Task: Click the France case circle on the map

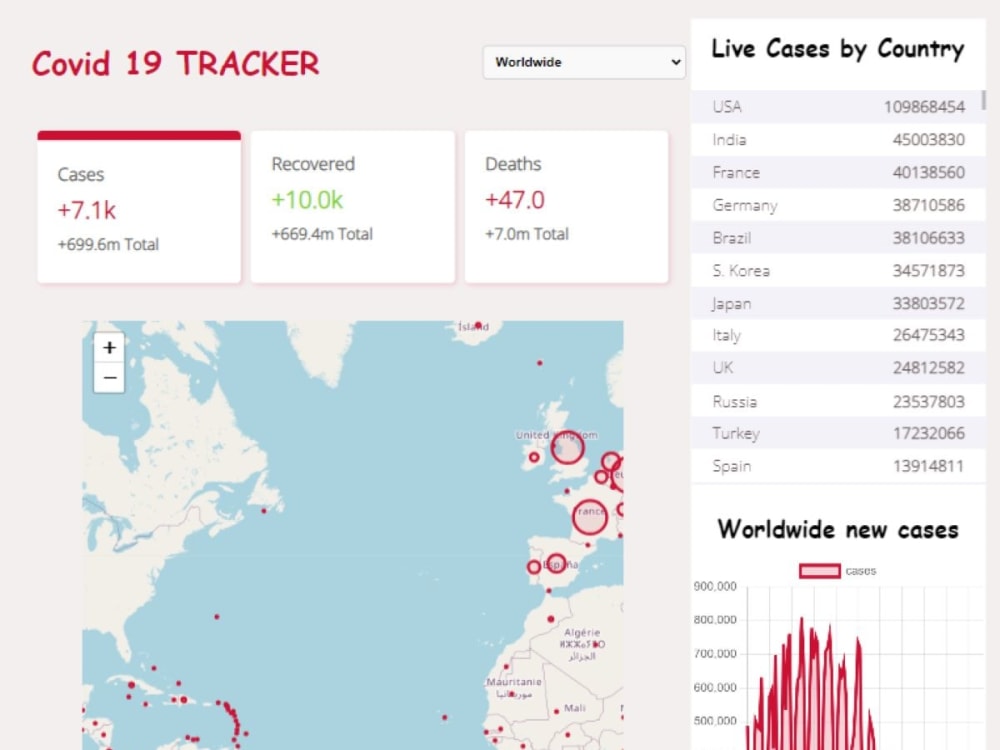Action: point(590,517)
